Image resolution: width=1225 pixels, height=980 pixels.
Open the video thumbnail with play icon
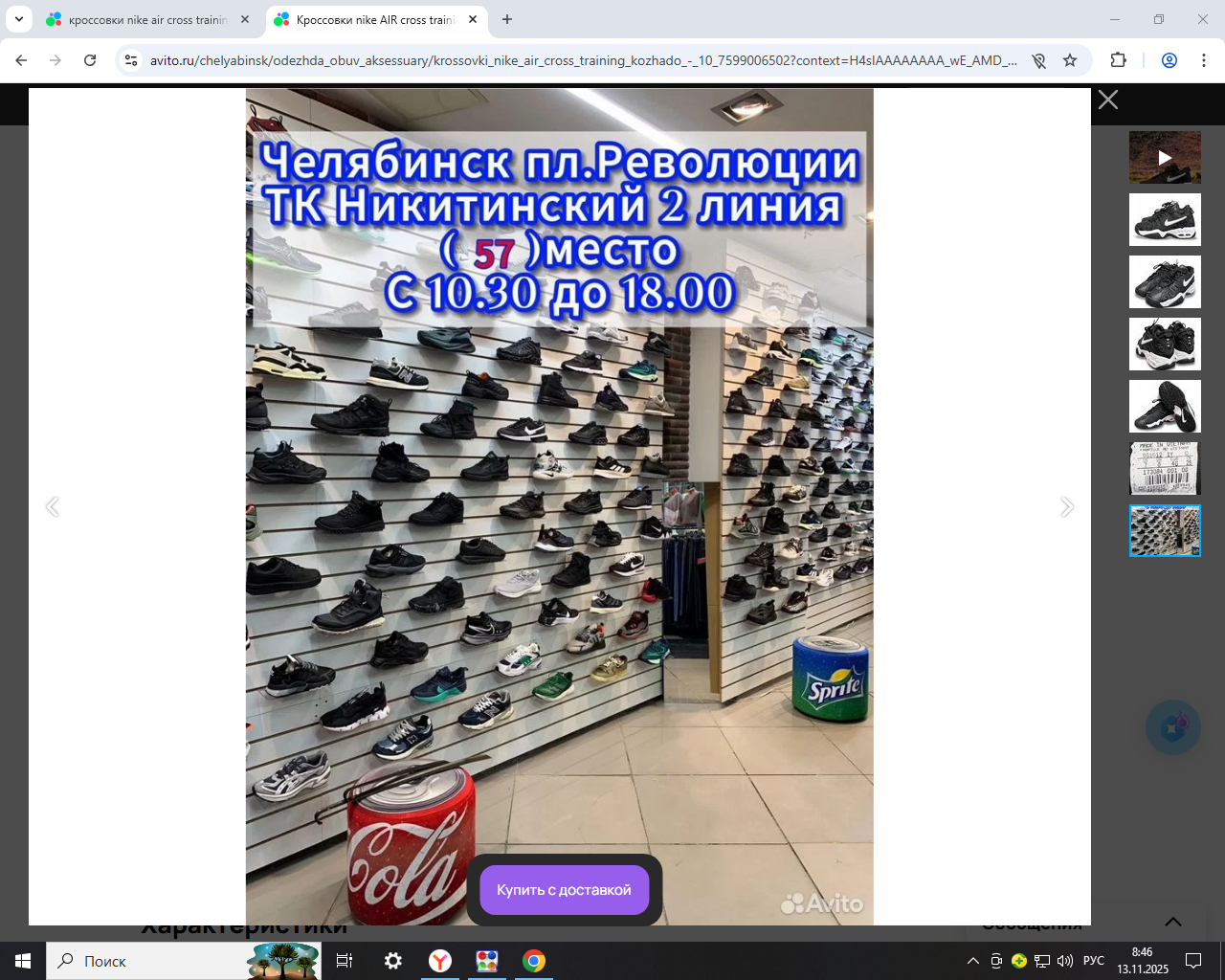point(1165,157)
